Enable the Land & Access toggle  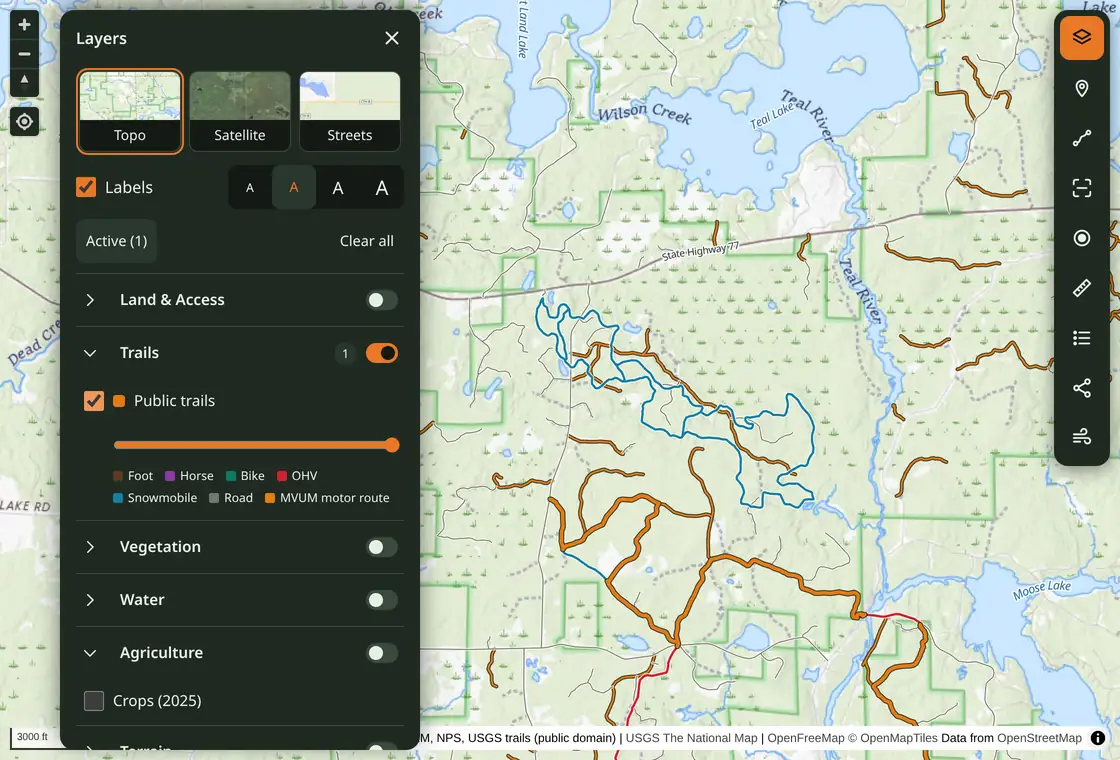(x=381, y=300)
